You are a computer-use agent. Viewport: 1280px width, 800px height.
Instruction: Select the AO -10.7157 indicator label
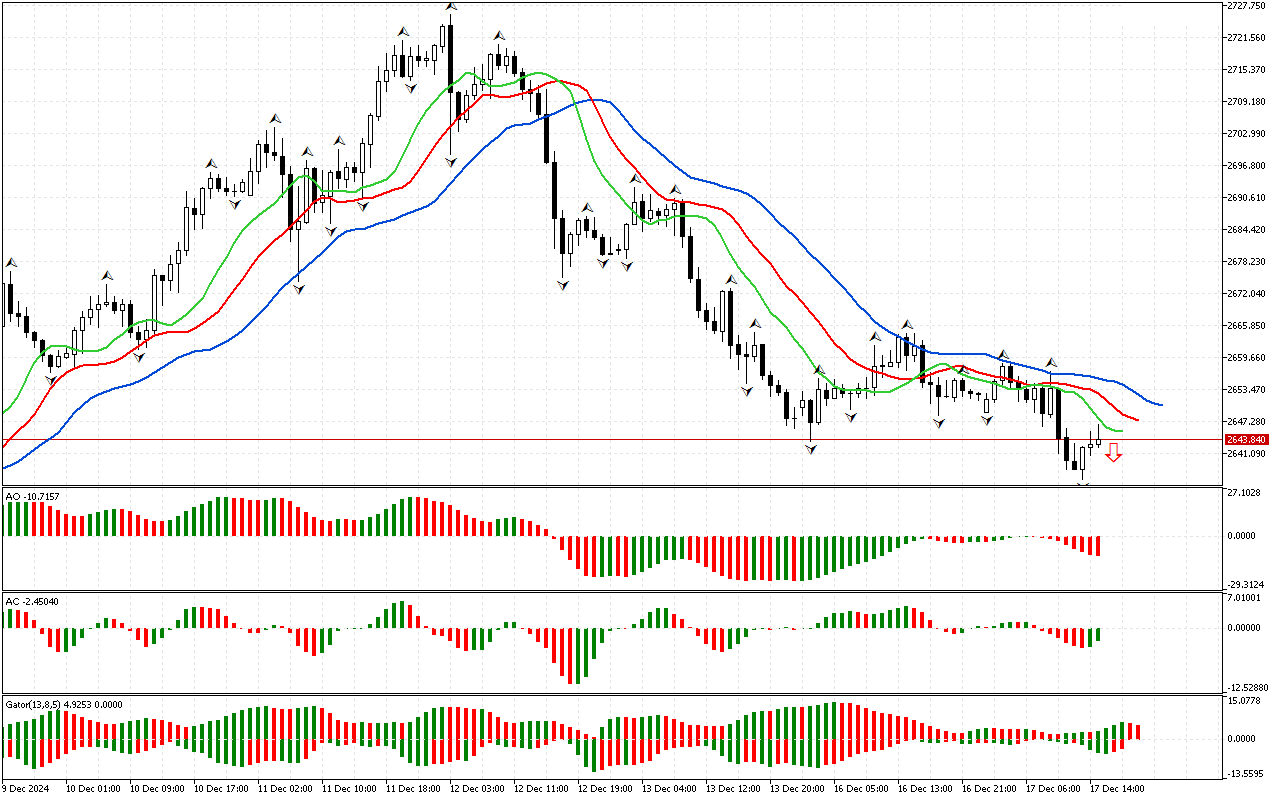click(32, 496)
